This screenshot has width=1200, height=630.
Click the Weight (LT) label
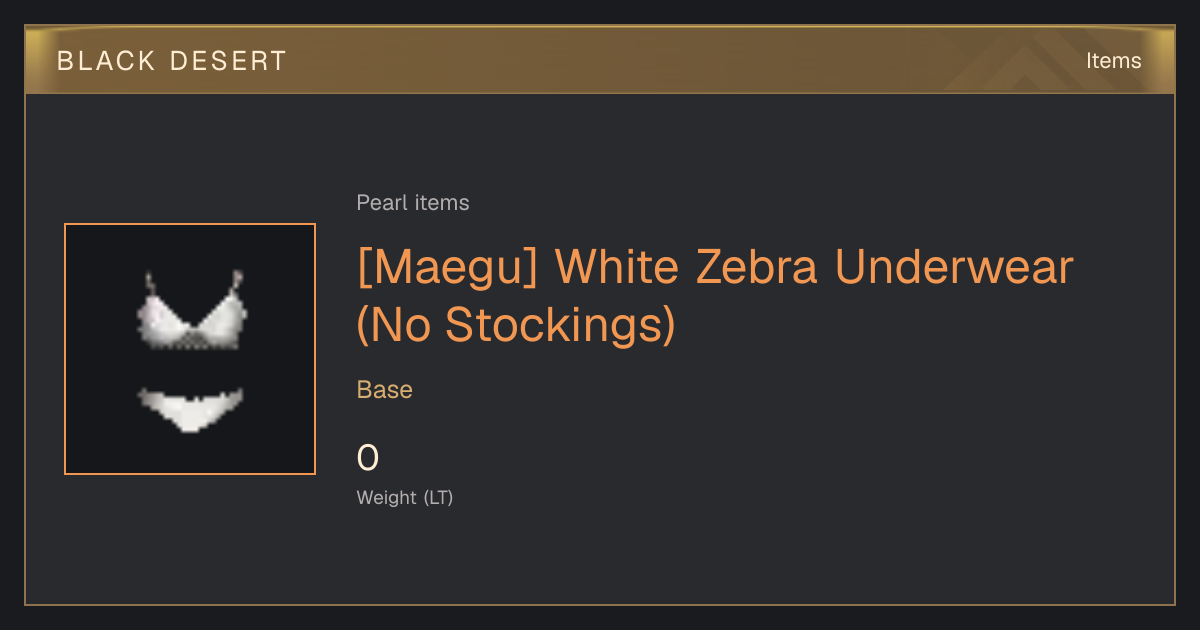point(405,498)
